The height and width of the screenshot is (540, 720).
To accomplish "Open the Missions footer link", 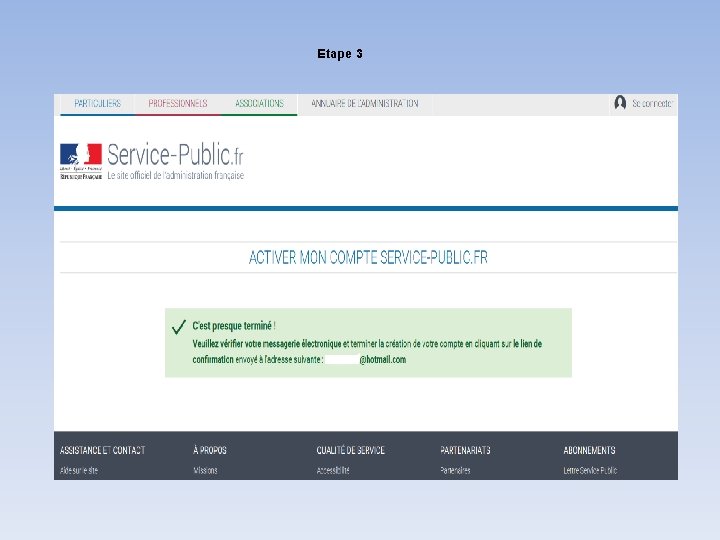I will pos(205,471).
